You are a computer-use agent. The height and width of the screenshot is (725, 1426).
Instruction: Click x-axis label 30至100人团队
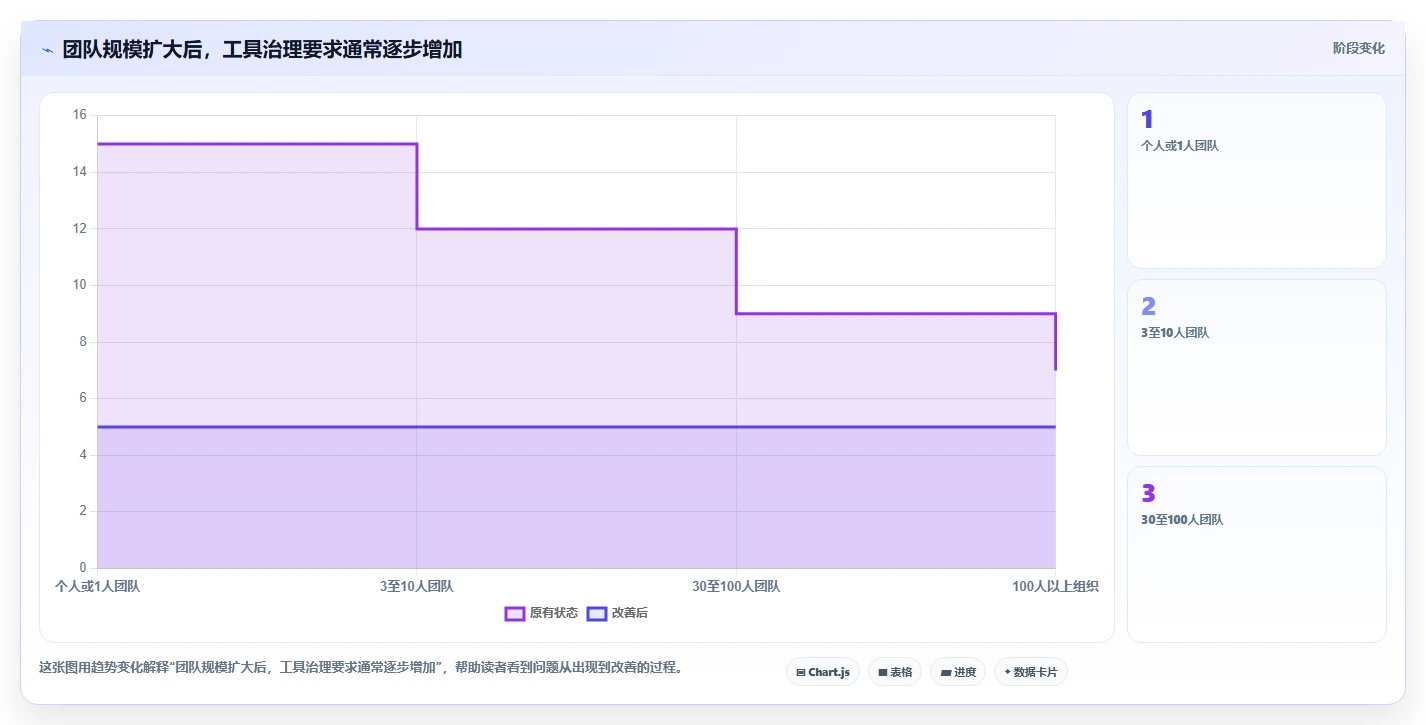tap(736, 587)
